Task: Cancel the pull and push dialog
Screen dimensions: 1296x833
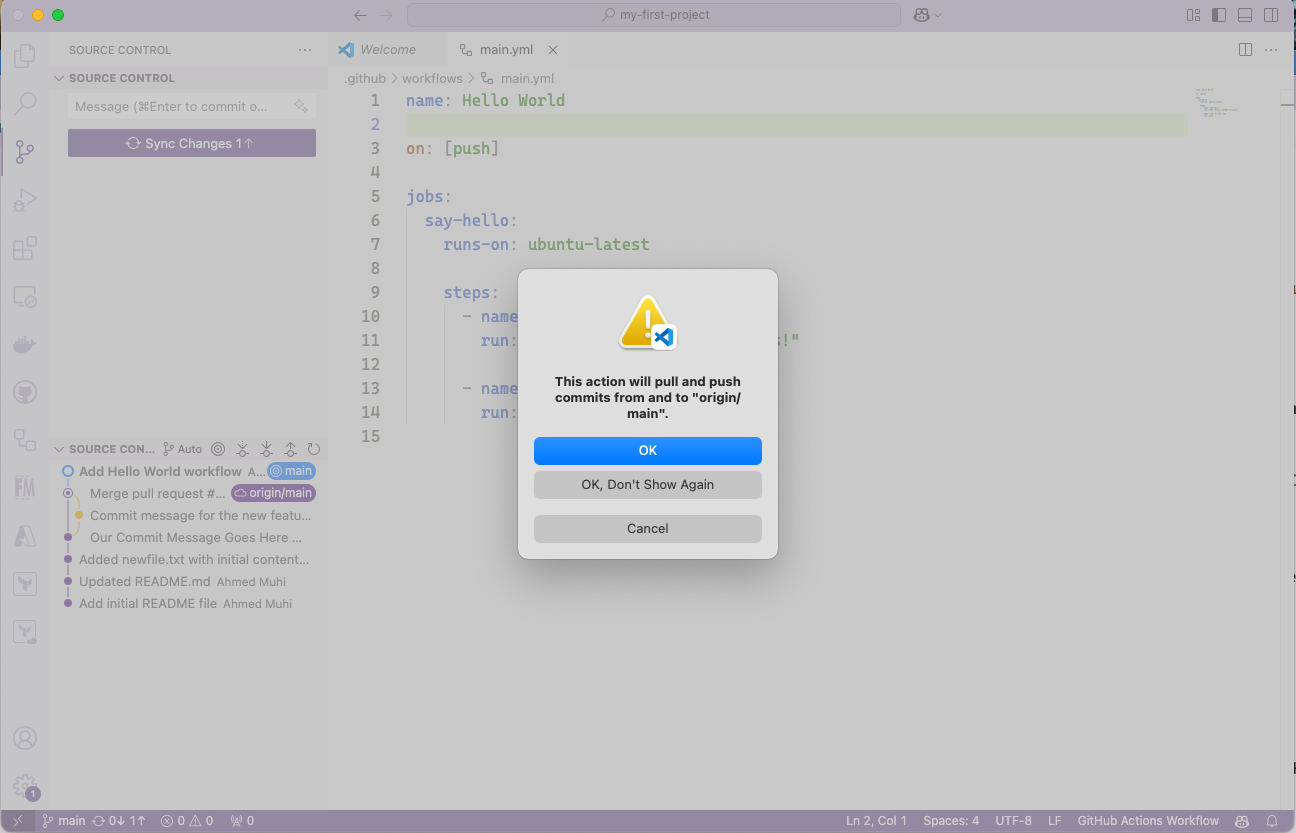Action: [647, 529]
